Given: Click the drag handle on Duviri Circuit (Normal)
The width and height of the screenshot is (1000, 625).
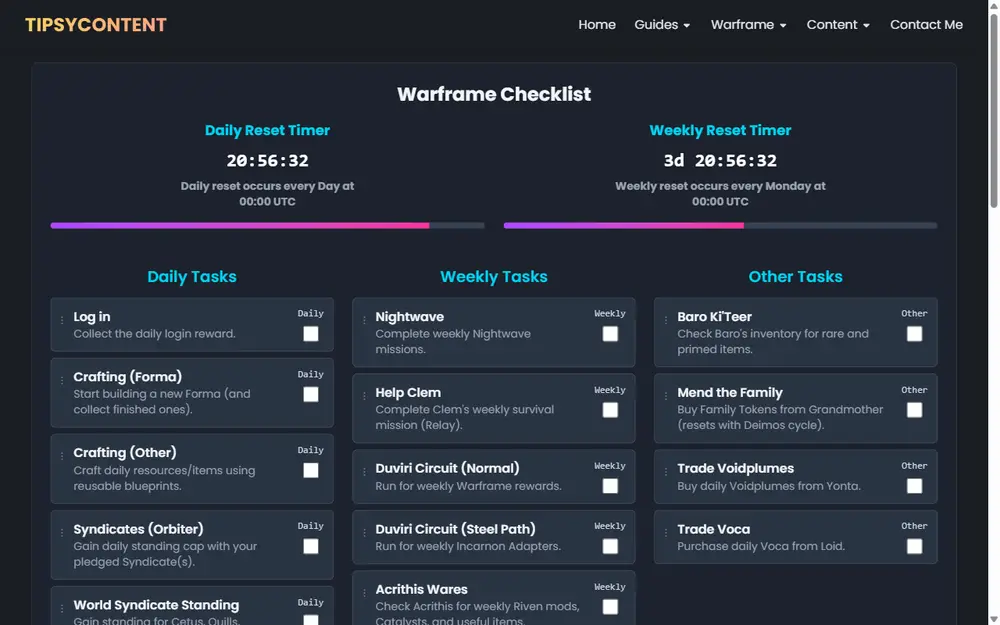Looking at the screenshot, I should pos(364,472).
